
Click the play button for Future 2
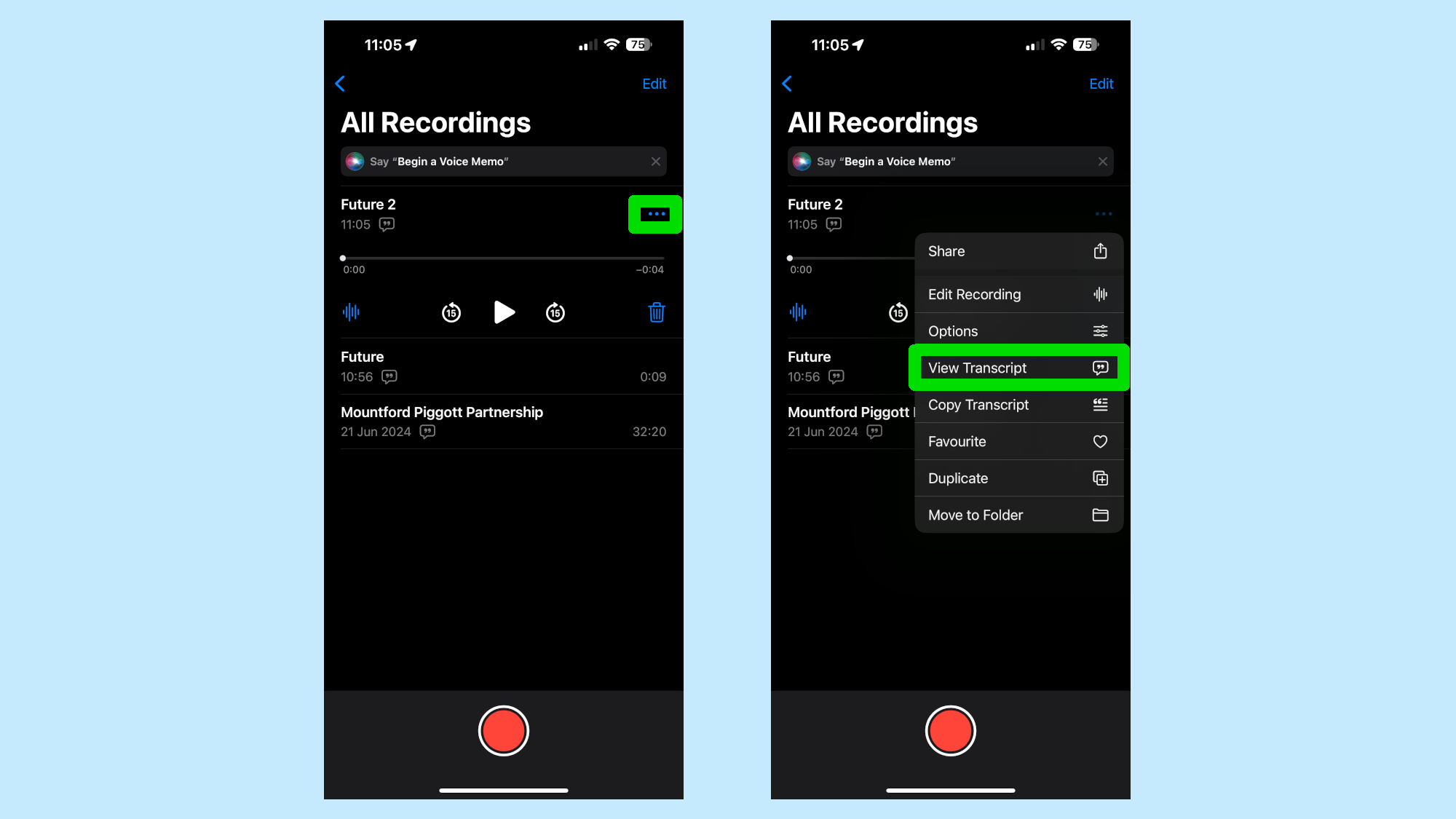coord(504,312)
